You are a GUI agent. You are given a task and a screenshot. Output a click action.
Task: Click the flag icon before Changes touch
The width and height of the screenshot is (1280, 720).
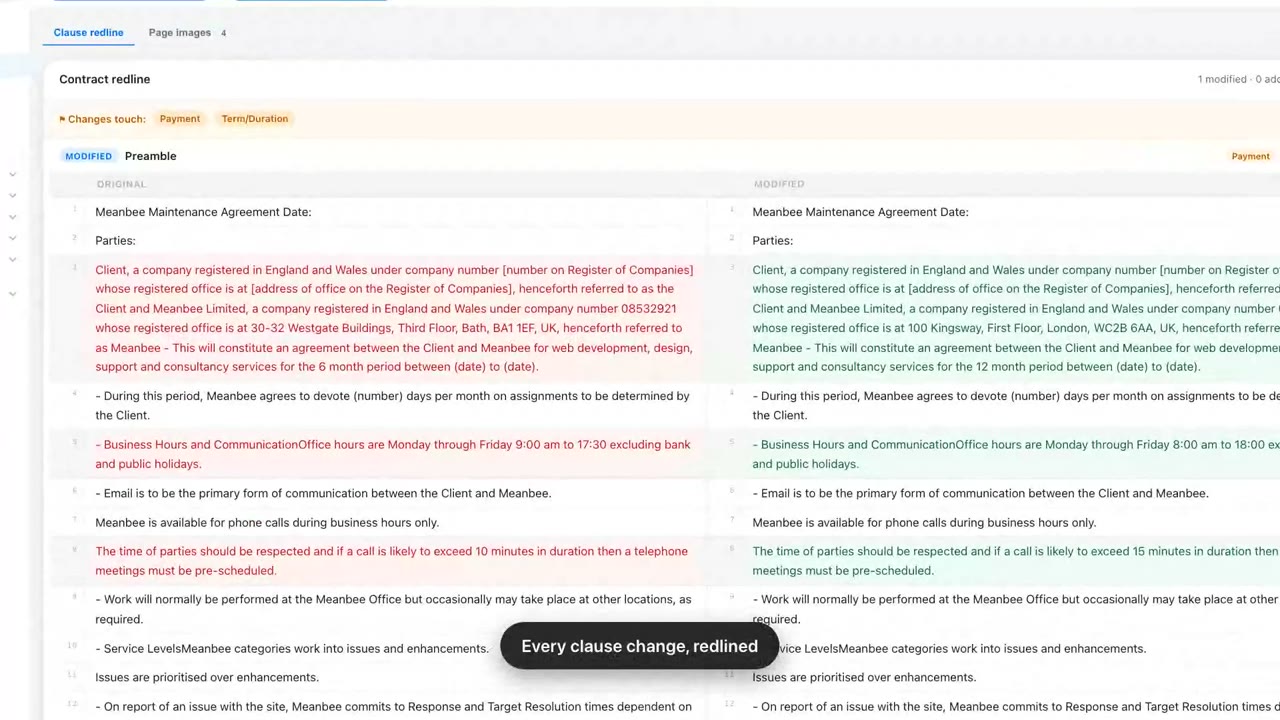pos(62,119)
